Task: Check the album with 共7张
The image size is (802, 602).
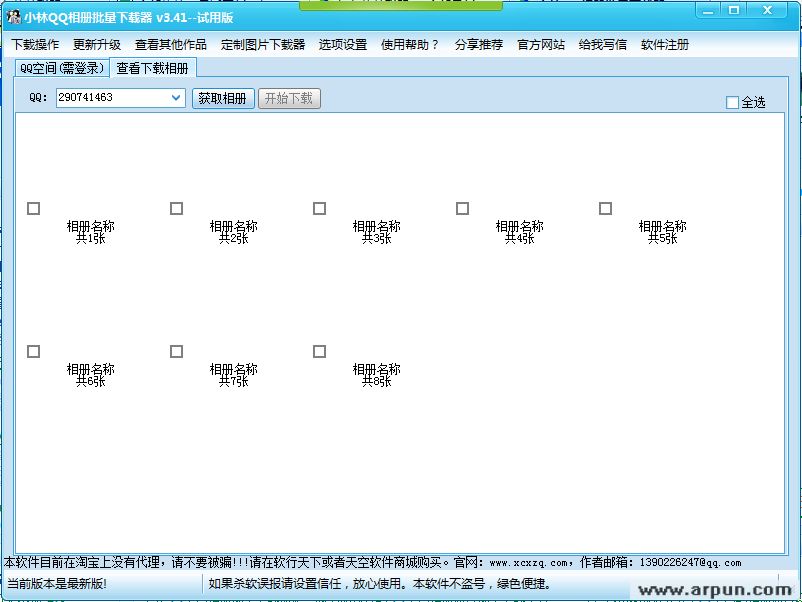Action: (176, 352)
